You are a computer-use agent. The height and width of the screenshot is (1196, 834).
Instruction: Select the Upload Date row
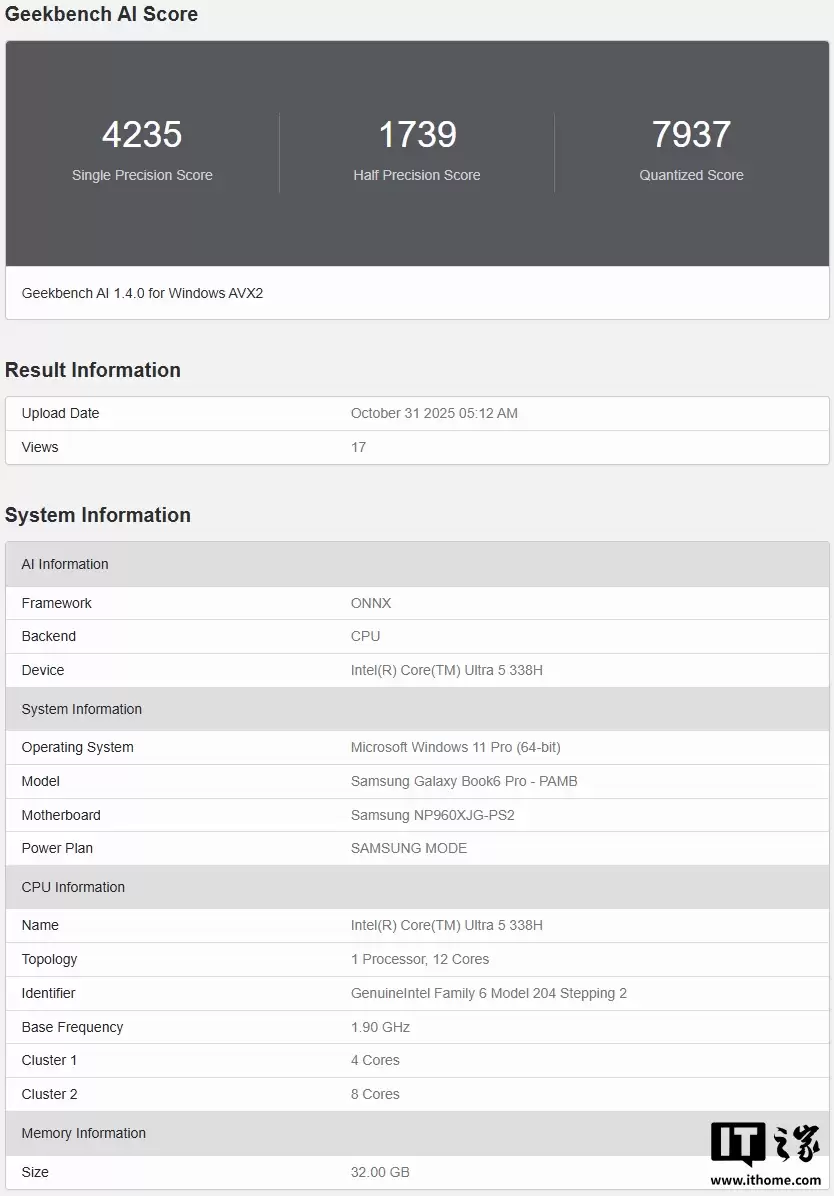pos(60,413)
